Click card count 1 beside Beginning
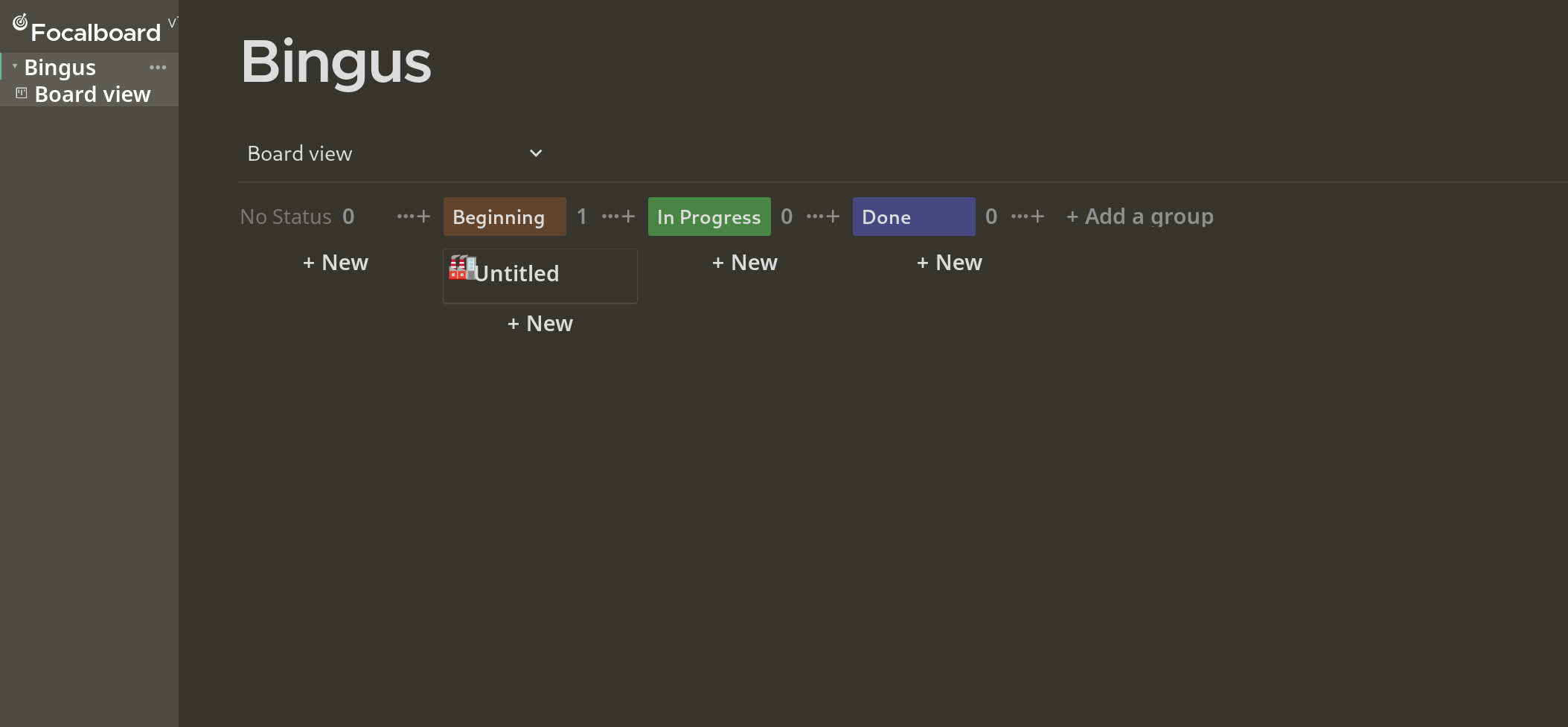The image size is (1568, 727). 582,217
